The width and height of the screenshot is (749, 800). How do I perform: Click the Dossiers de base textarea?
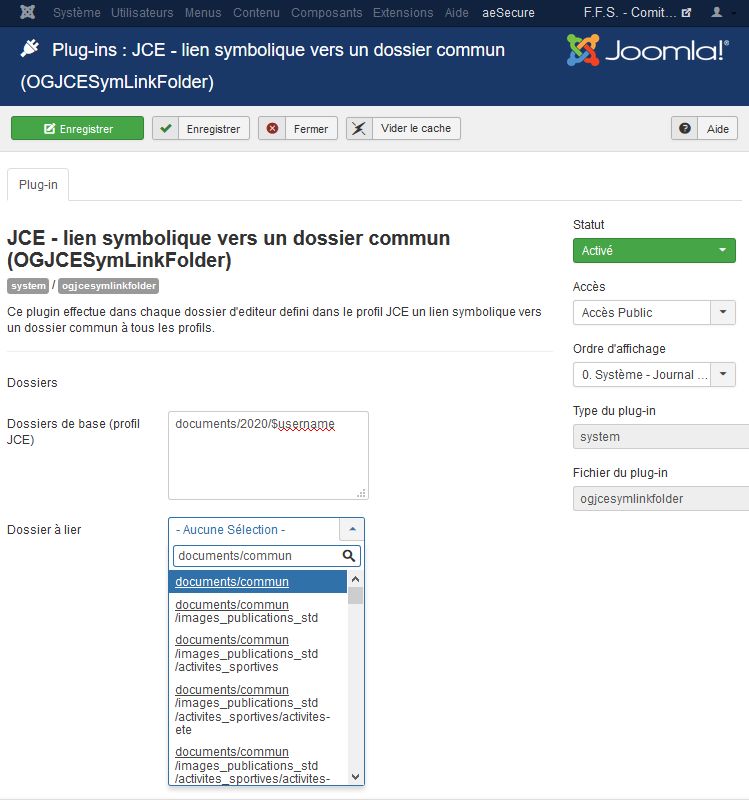point(268,456)
